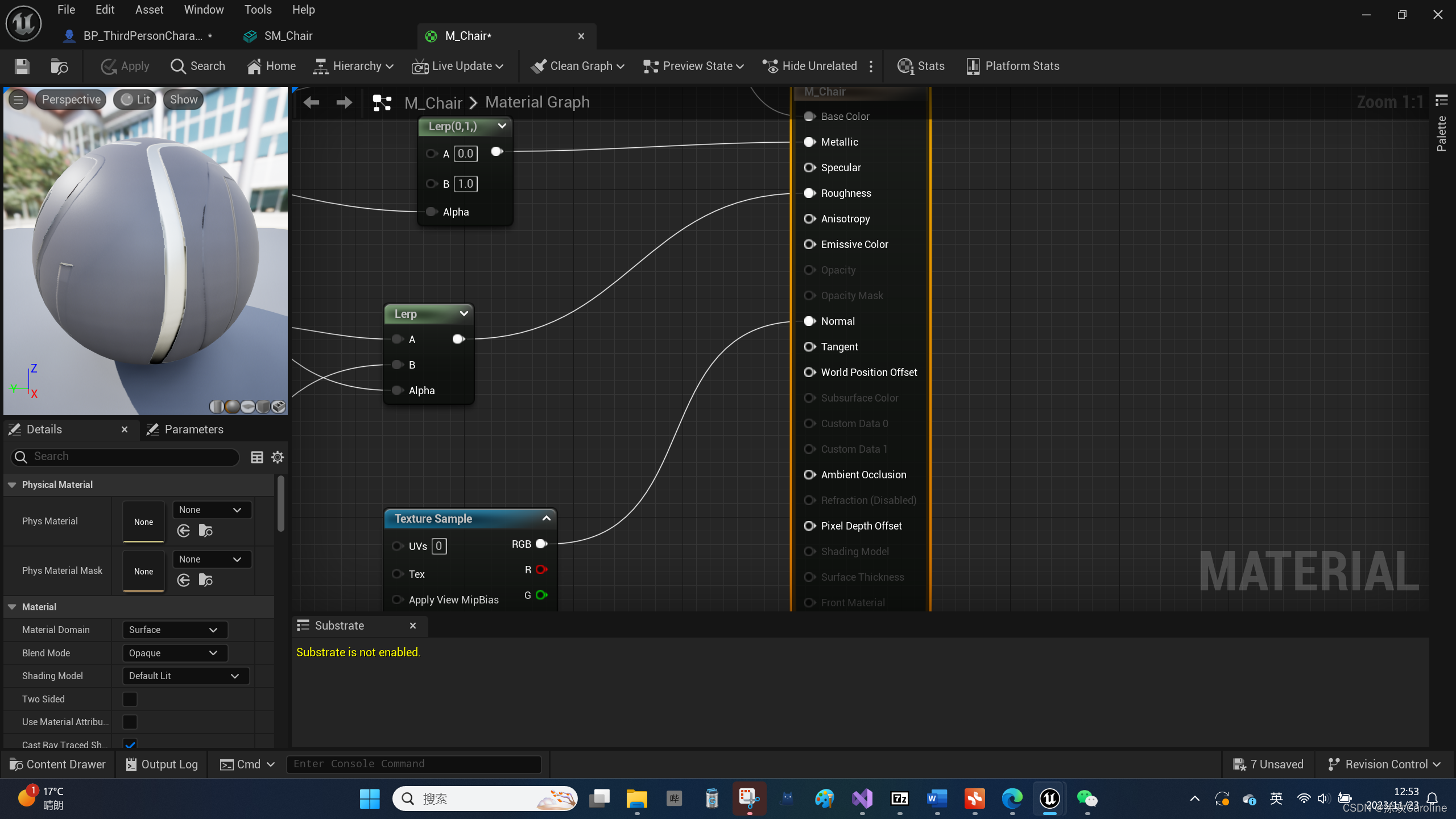Screen dimensions: 1456x819
Task: Click the Roughness input field value
Action: (x=811, y=192)
